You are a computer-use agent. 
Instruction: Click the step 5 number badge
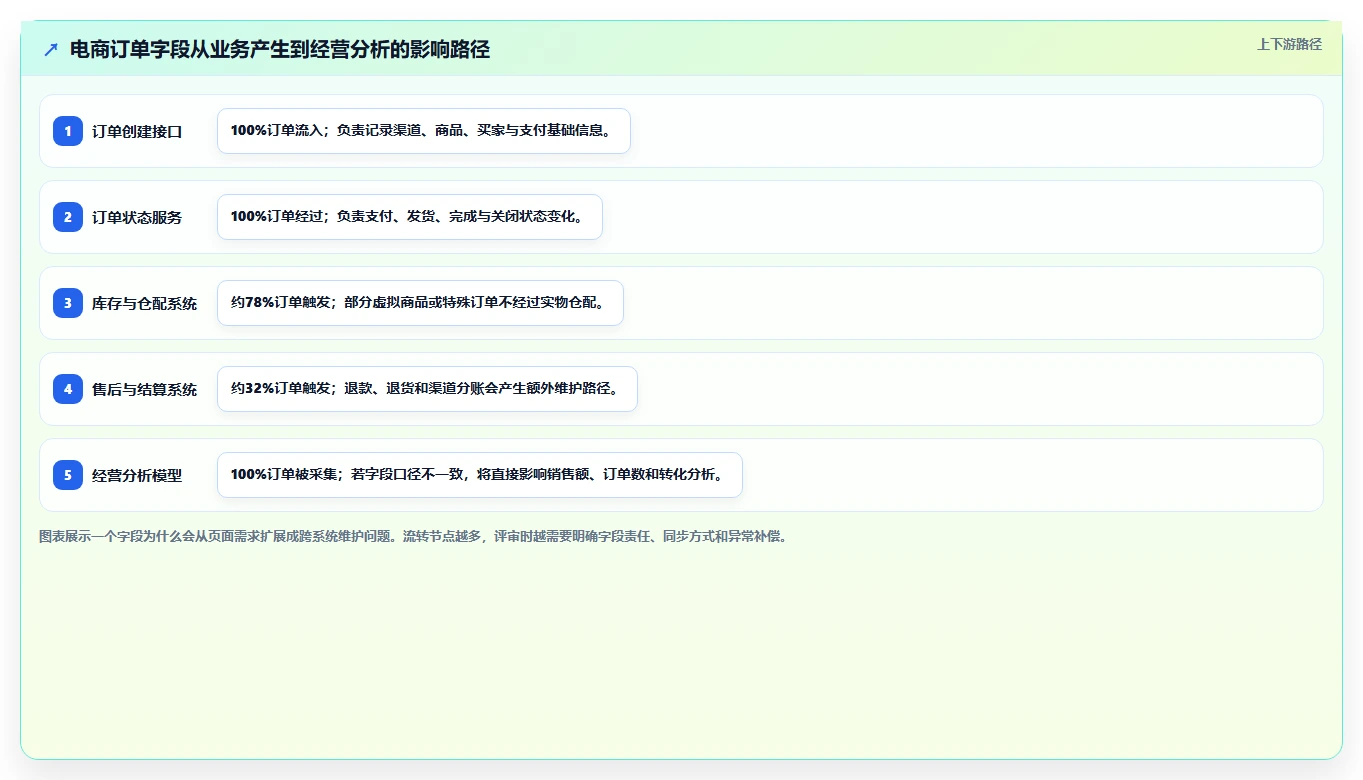pyautogui.click(x=68, y=475)
